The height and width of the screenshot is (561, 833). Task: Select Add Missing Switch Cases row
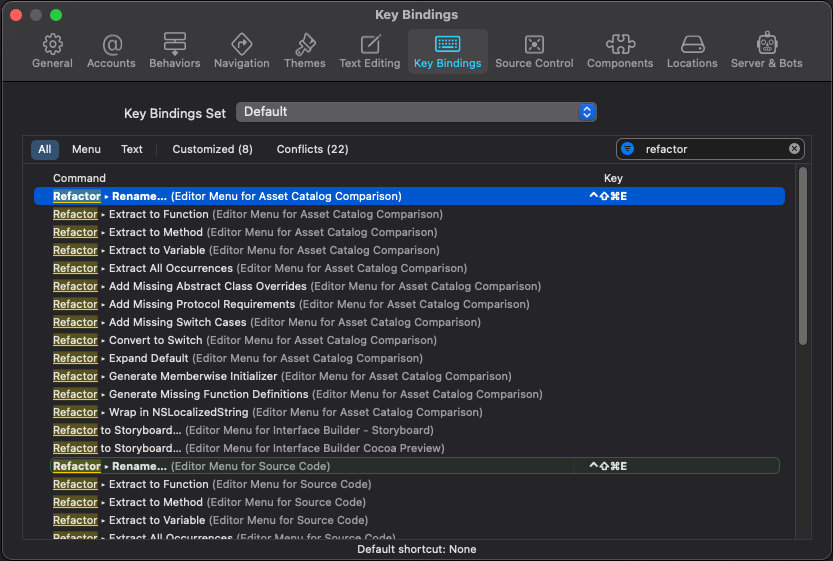click(409, 322)
